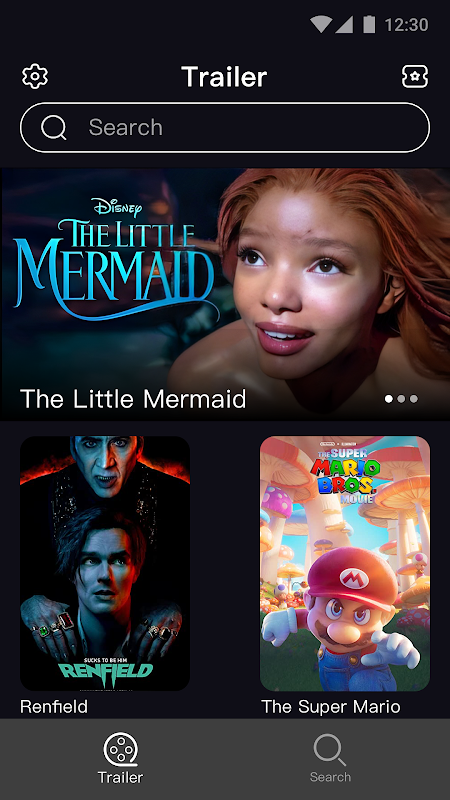Select the first carousel page dot
The width and height of the screenshot is (450, 800).
tap(389, 398)
